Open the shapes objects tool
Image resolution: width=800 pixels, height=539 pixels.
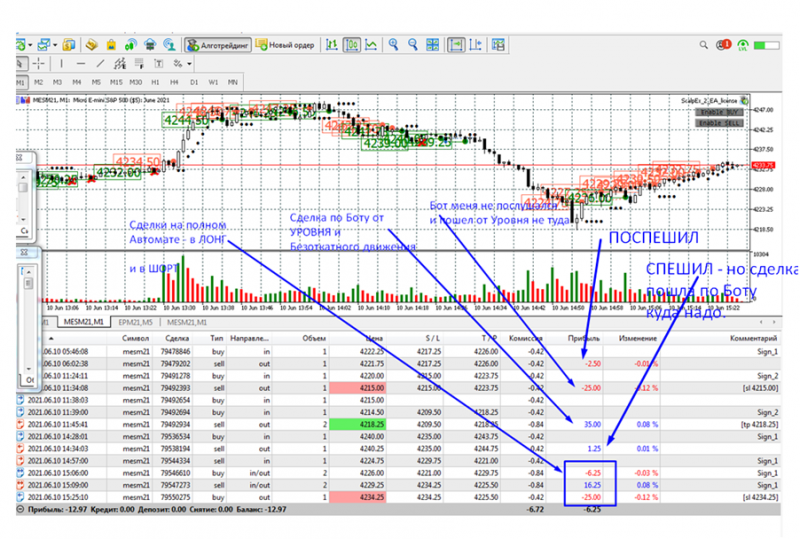(x=178, y=64)
